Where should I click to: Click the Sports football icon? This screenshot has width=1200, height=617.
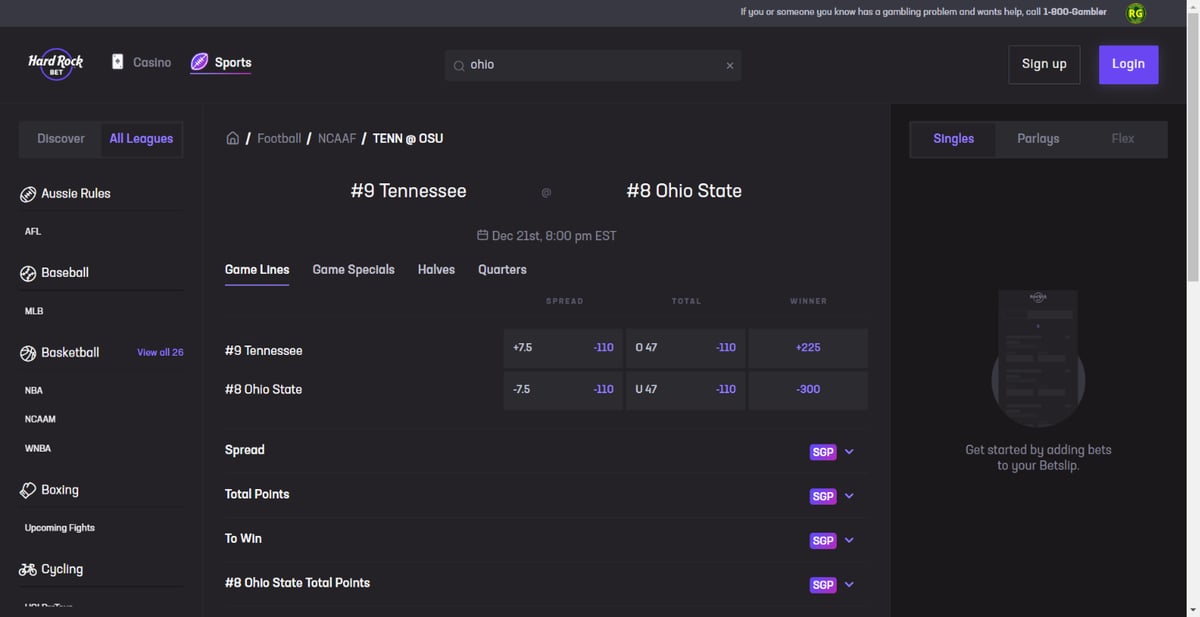(199, 62)
